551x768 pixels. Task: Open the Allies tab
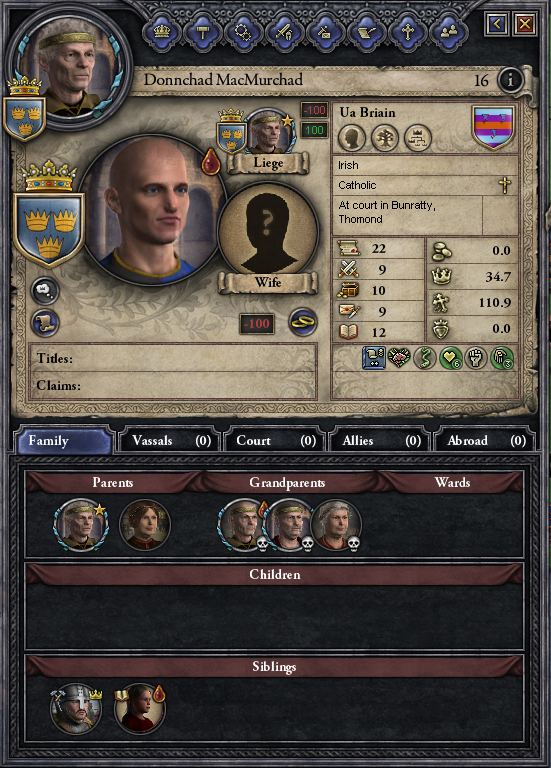point(379,440)
